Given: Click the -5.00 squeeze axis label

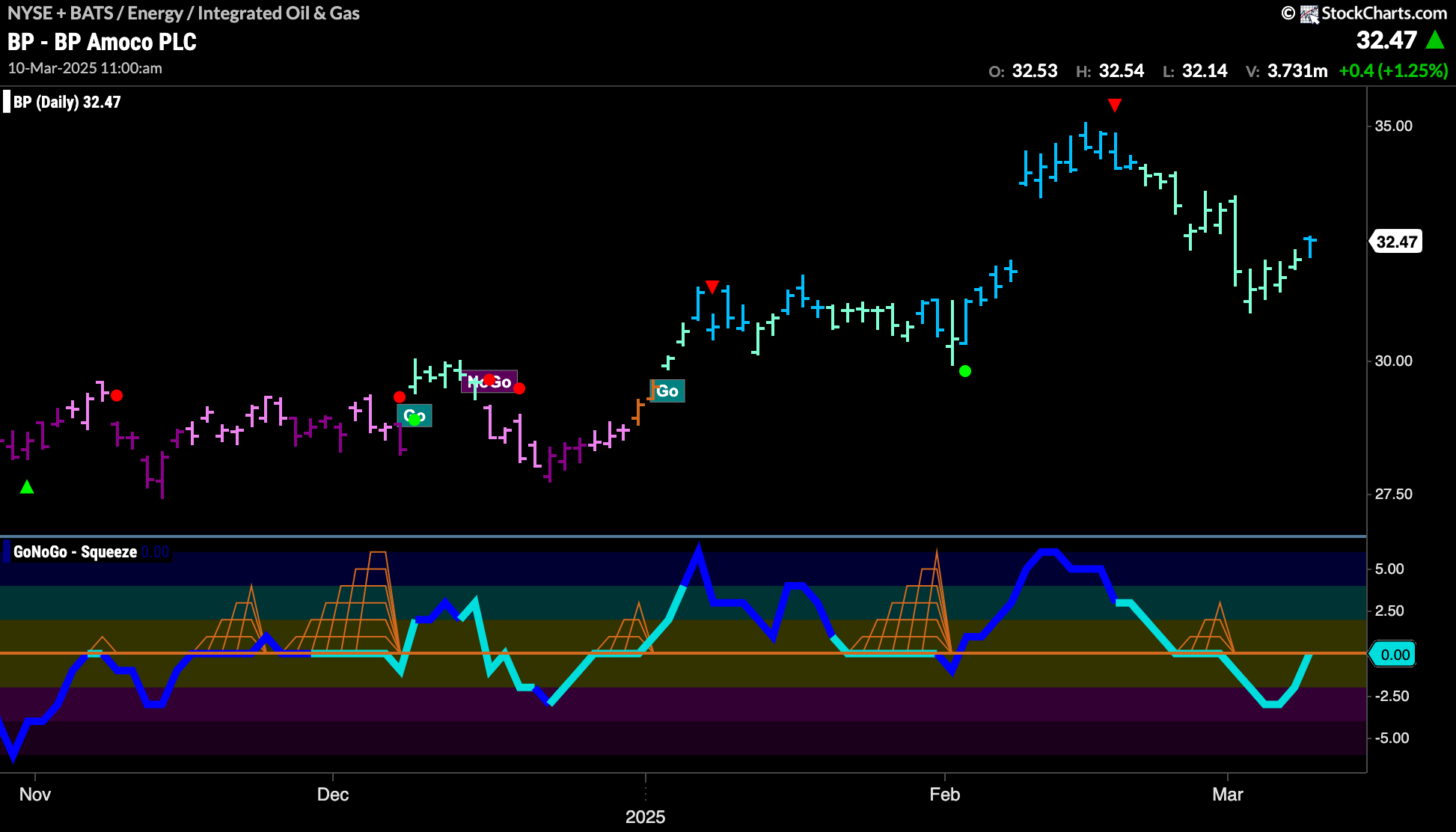Looking at the screenshot, I should pos(1392,738).
